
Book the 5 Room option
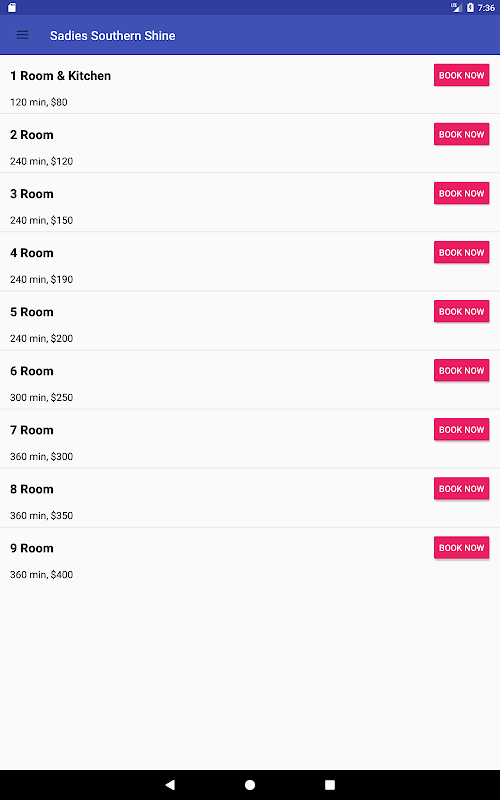461,311
